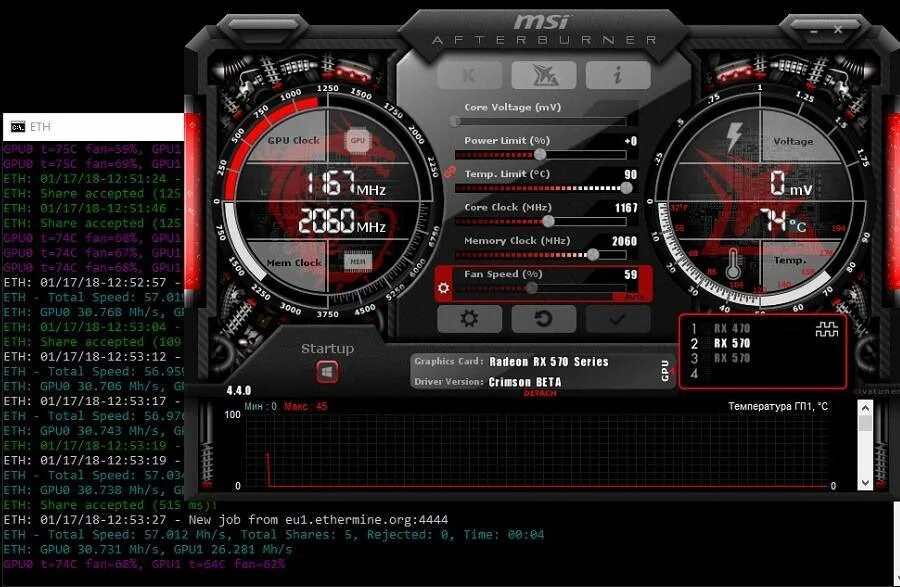Open the information (i) panel
900x587 pixels.
click(618, 75)
